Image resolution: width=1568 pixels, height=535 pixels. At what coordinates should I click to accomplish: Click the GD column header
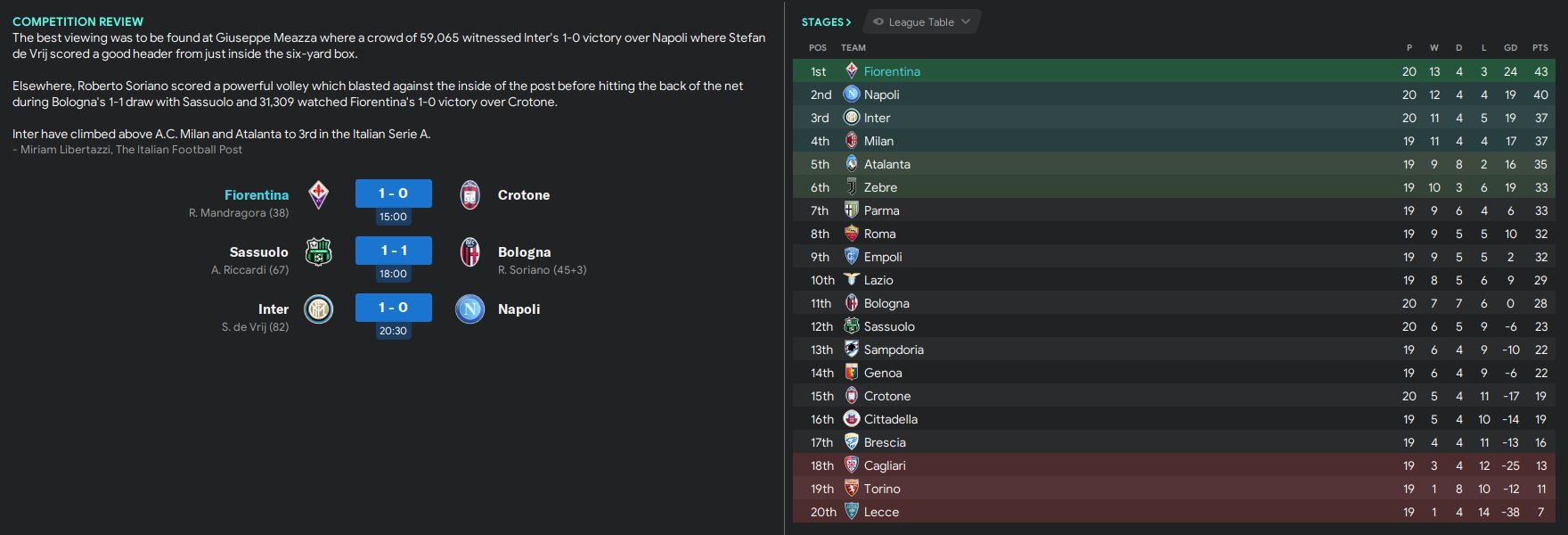1510,48
